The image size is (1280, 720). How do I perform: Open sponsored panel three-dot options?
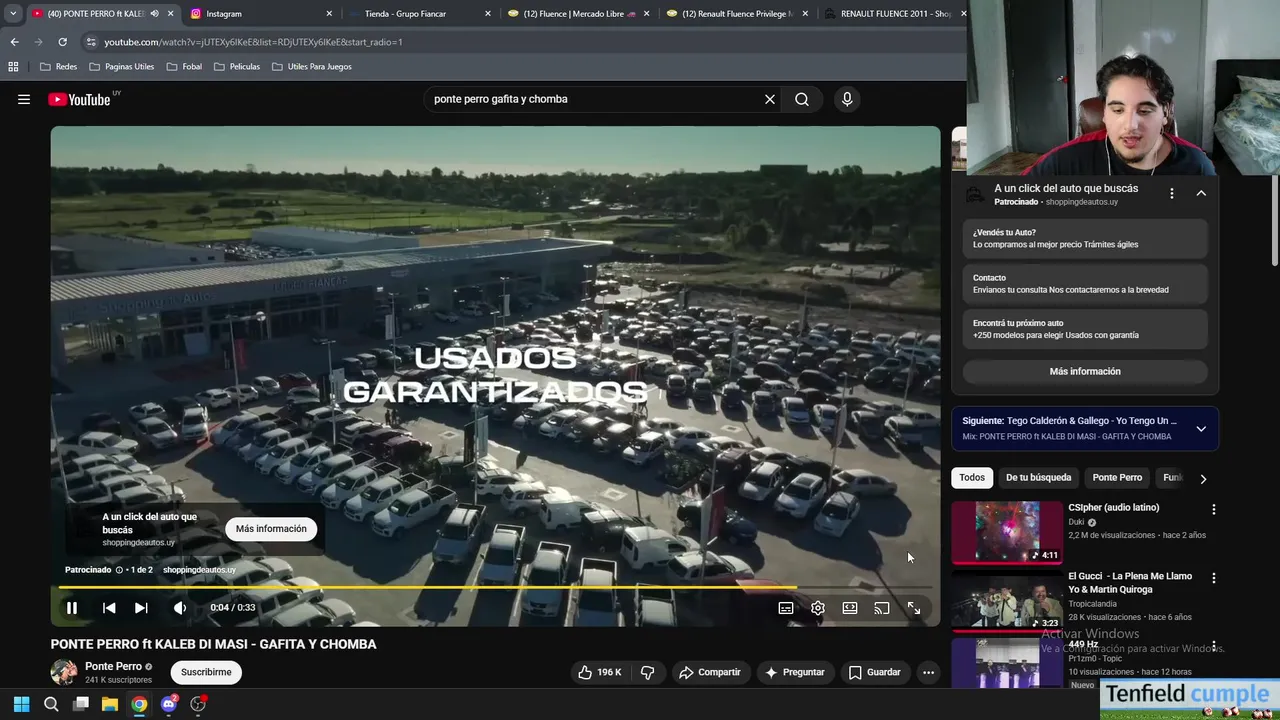click(x=1172, y=193)
